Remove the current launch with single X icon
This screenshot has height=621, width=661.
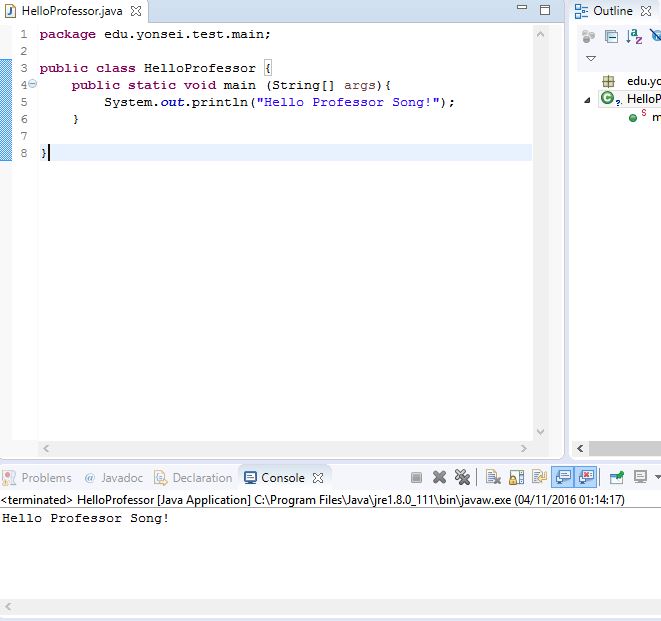pyautogui.click(x=439, y=478)
